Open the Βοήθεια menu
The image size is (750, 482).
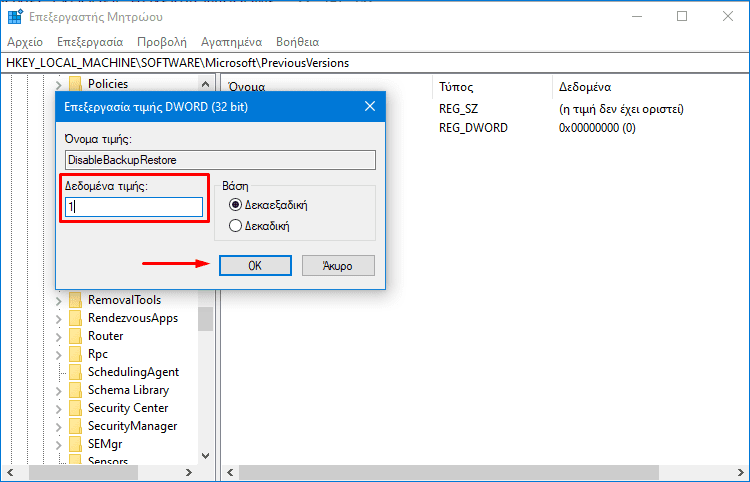tap(298, 42)
